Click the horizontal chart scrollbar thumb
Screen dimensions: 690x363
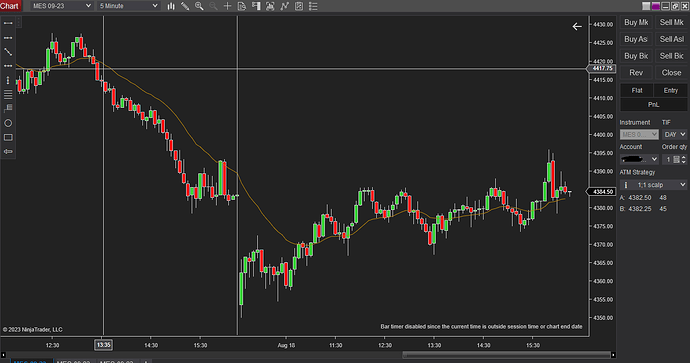click(x=506, y=355)
